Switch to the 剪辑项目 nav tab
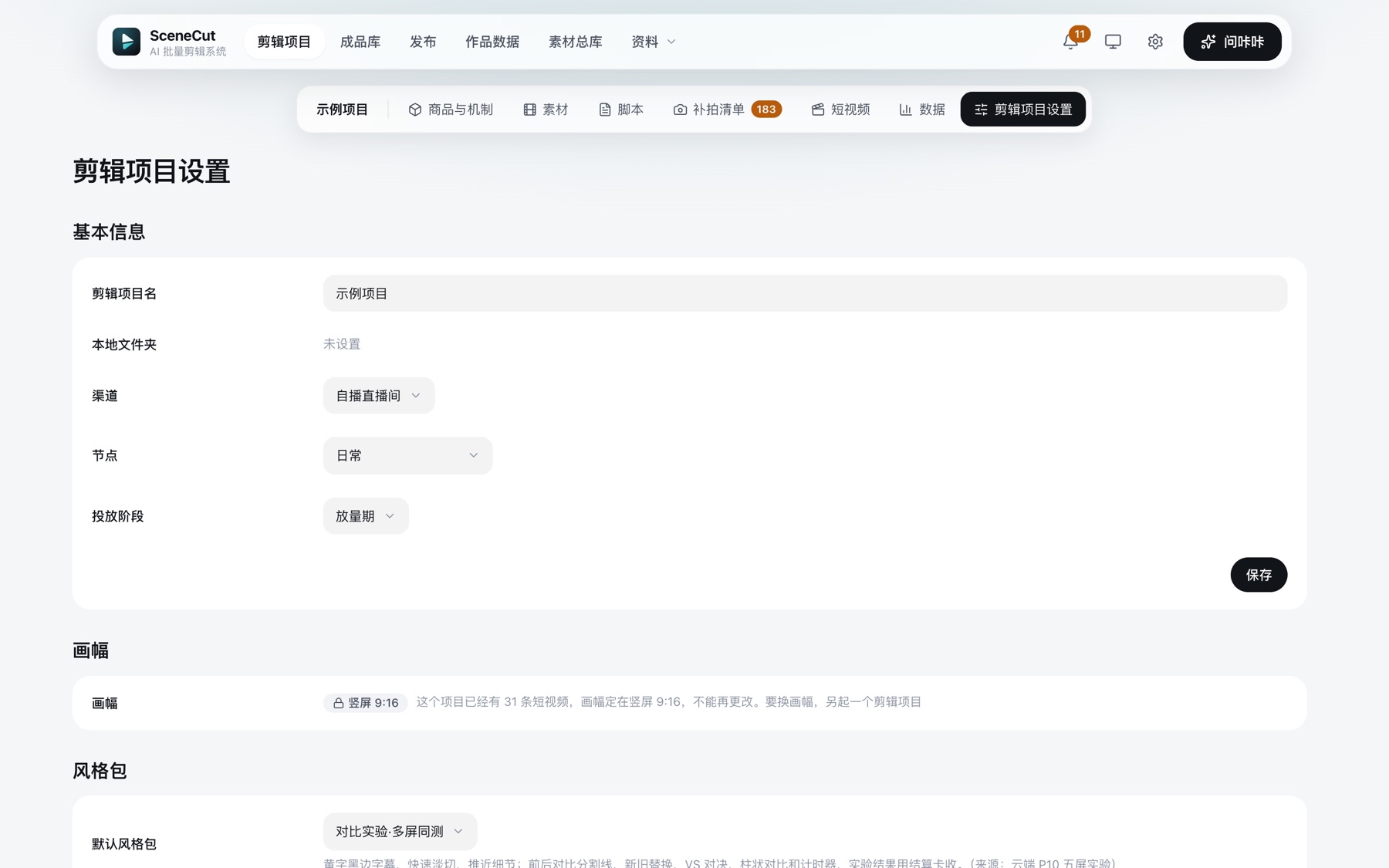 click(284, 42)
